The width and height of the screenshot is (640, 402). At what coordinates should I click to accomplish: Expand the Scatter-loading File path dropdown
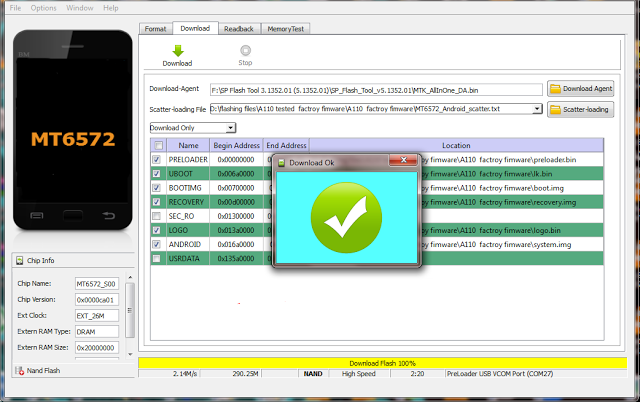[x=537, y=109]
